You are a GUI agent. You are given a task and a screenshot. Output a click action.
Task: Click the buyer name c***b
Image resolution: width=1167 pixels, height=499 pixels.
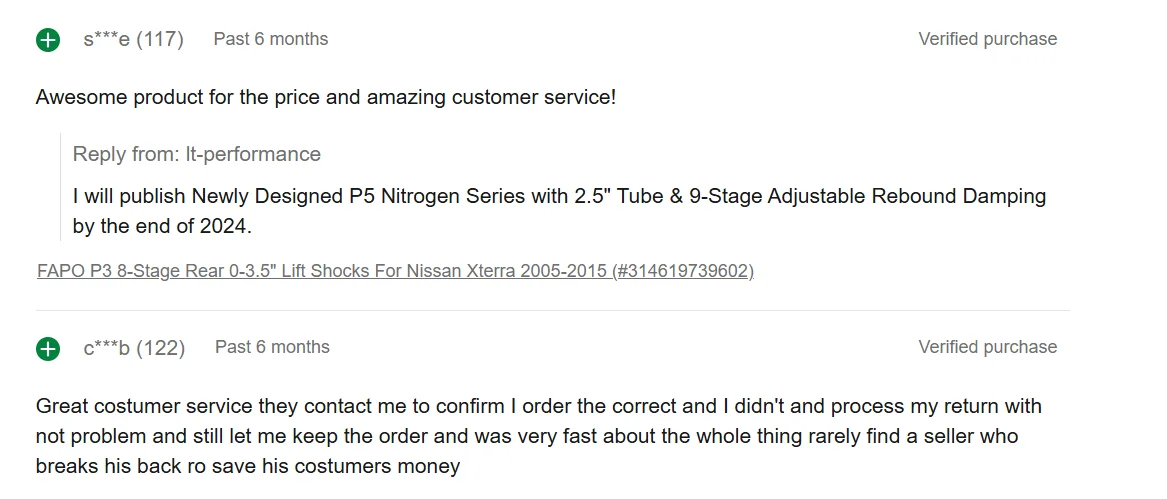pyautogui.click(x=107, y=348)
